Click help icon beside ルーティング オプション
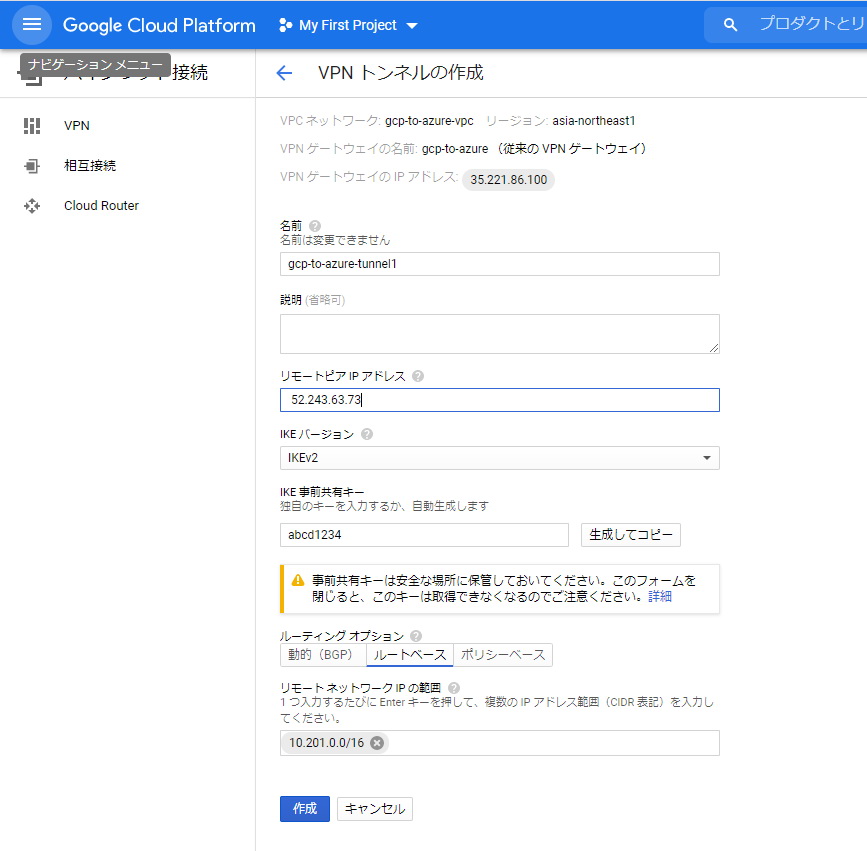The width and height of the screenshot is (867, 851). 416,636
